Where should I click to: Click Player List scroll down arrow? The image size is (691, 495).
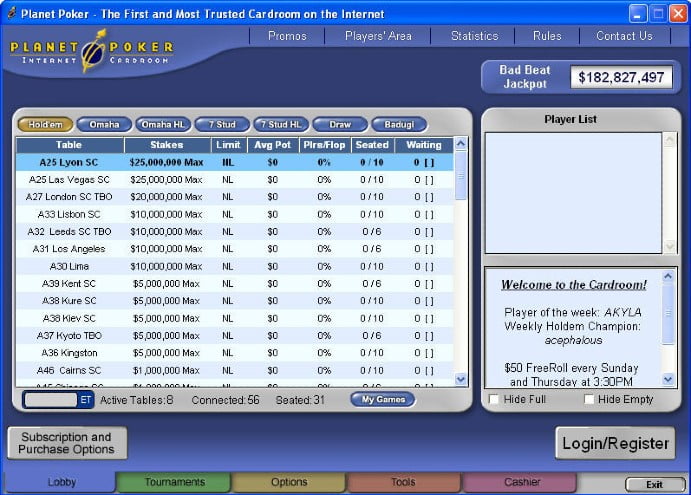point(669,246)
